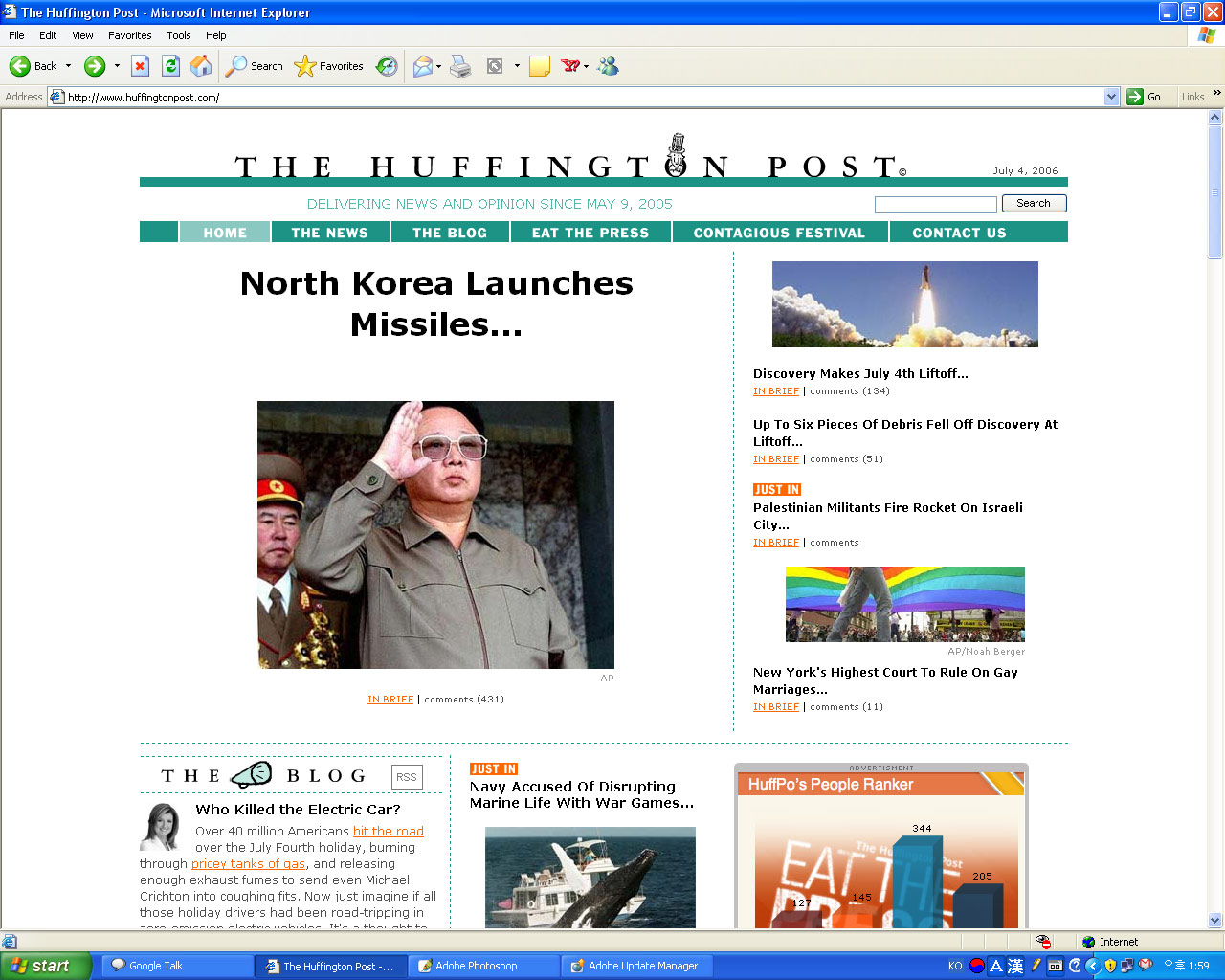Click the Google Talk item on the taskbar
1225x980 pixels.
pos(177,966)
